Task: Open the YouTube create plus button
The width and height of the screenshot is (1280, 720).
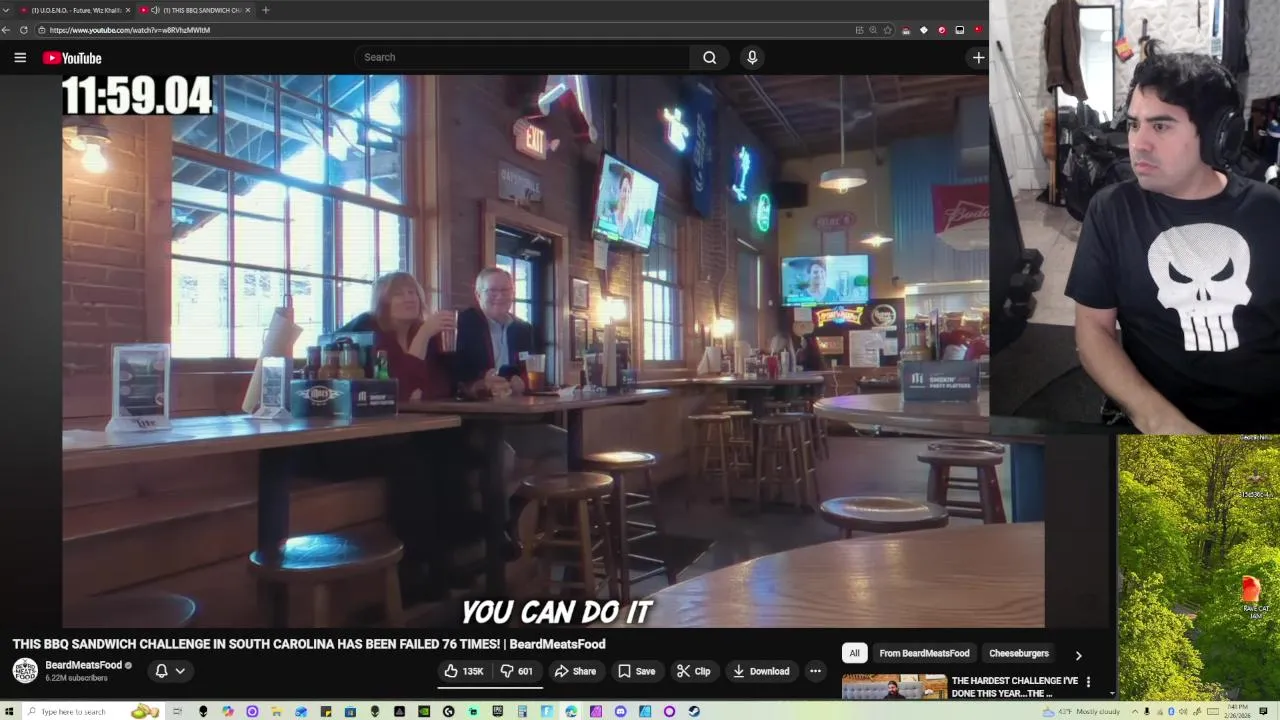Action: point(978,57)
